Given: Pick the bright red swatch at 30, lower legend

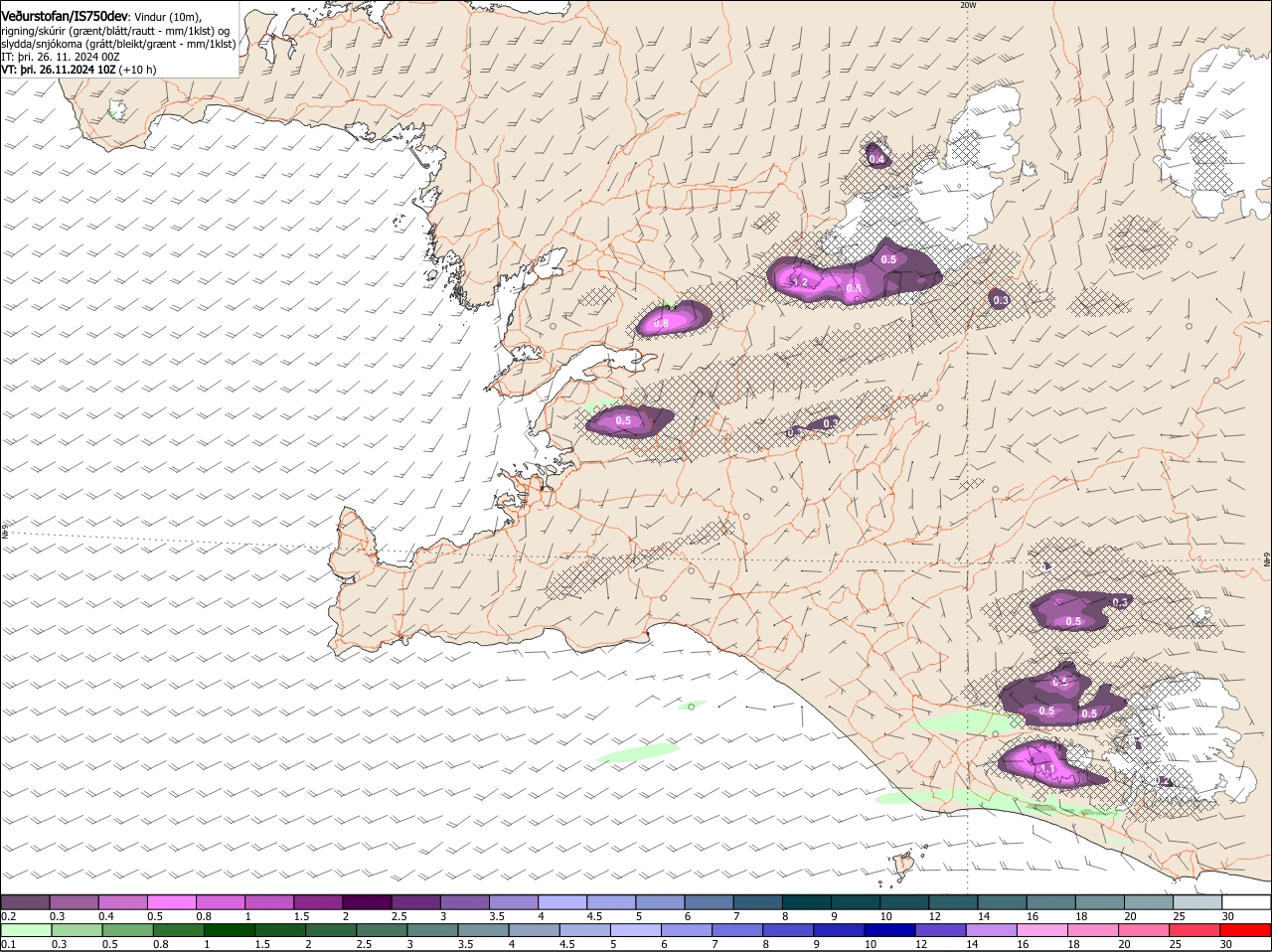Looking at the screenshot, I should pyautogui.click(x=1246, y=930).
